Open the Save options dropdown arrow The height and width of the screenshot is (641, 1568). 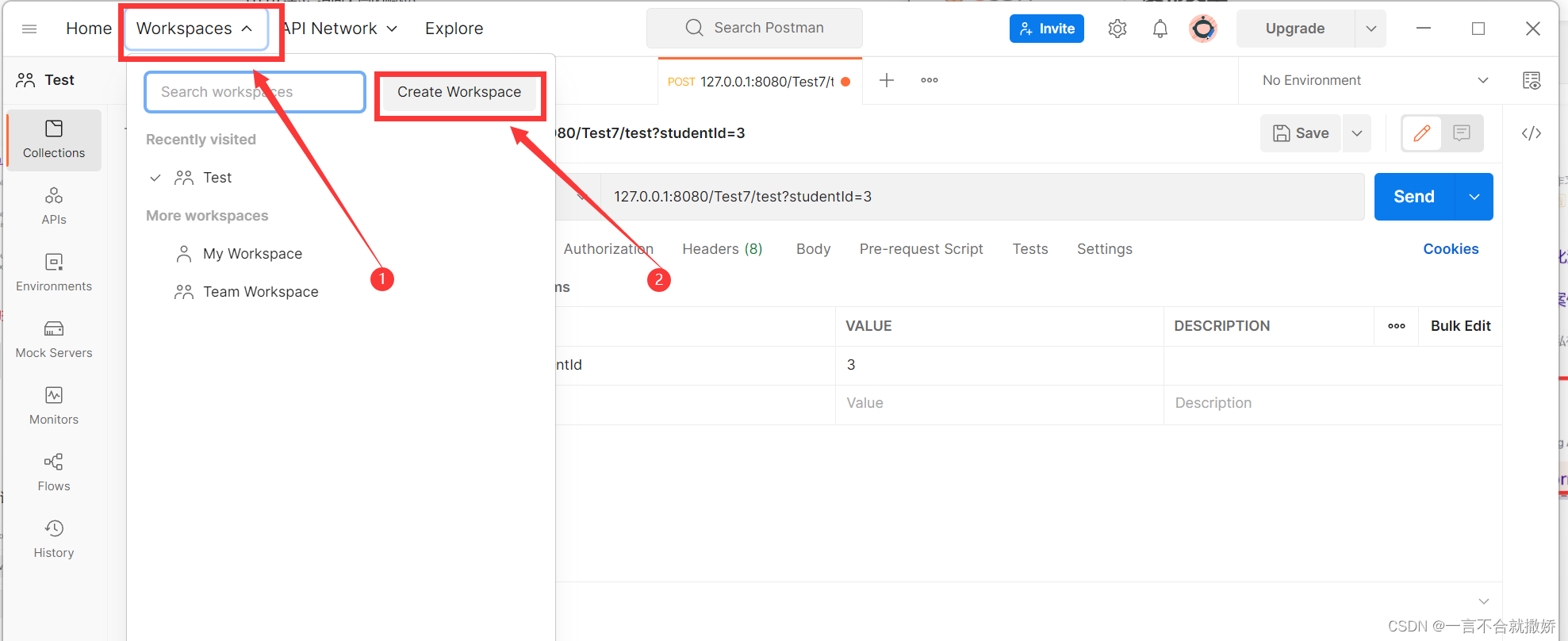click(x=1357, y=133)
